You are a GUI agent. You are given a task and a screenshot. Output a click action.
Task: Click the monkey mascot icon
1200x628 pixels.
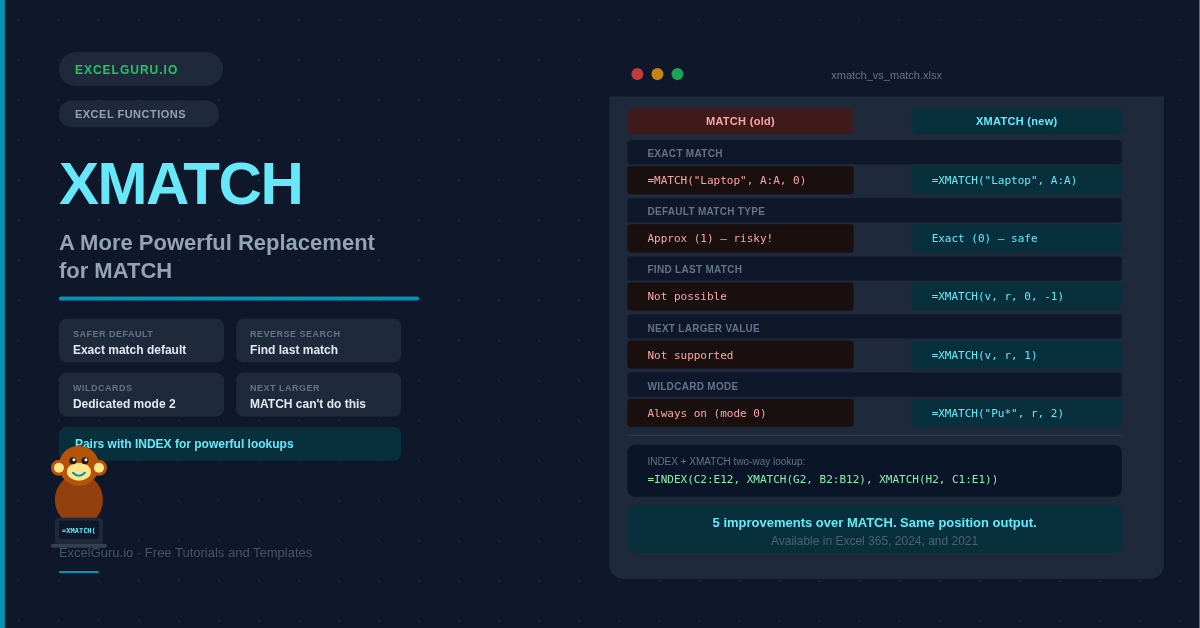click(x=79, y=490)
